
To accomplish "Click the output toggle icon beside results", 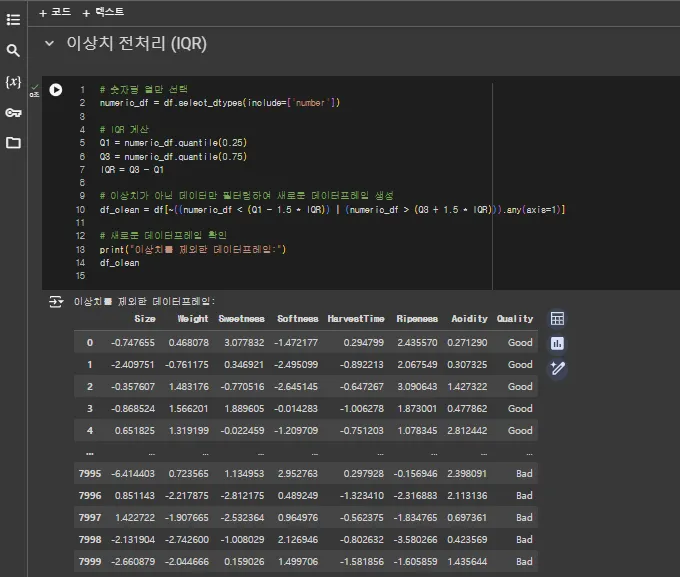I will [56, 302].
